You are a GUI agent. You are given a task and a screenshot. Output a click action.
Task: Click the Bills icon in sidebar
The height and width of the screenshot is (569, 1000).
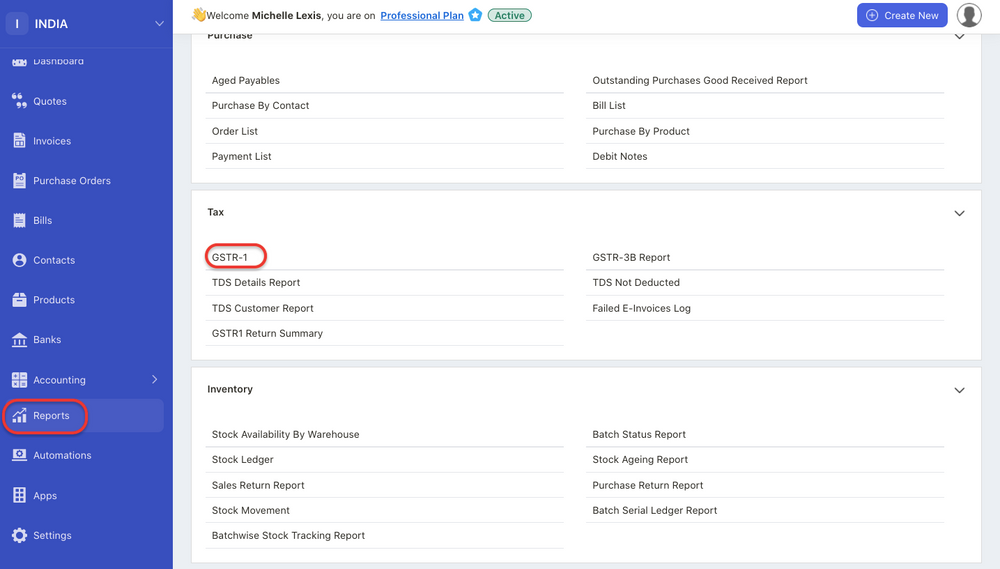tap(19, 220)
